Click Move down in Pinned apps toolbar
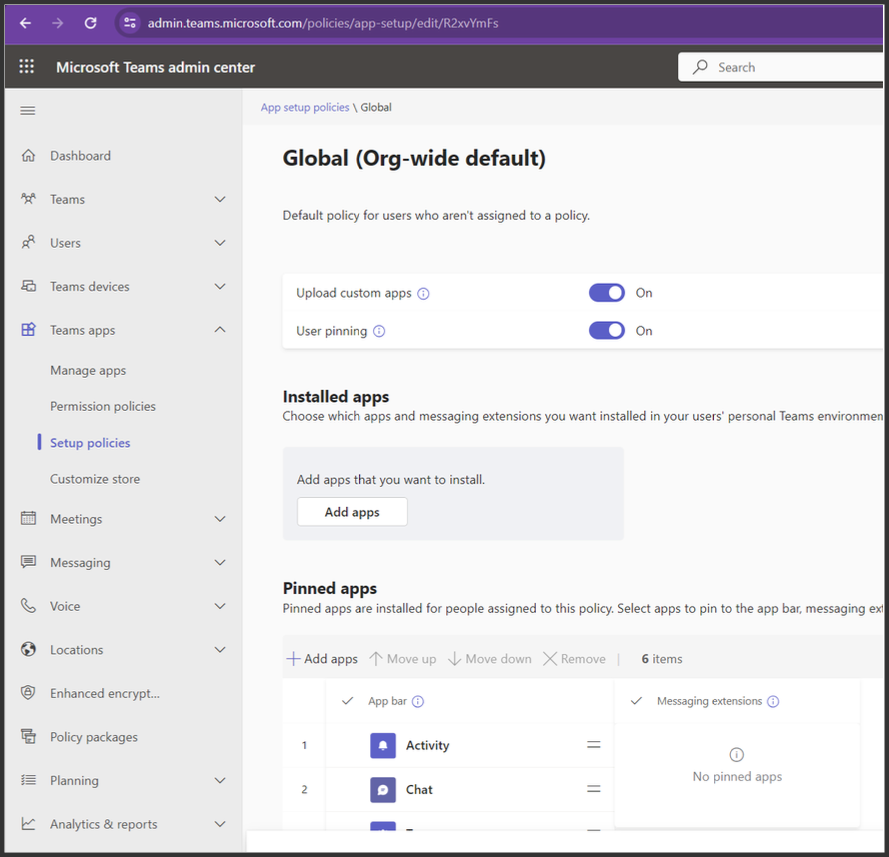Viewport: 889px width, 857px height. pyautogui.click(x=490, y=659)
